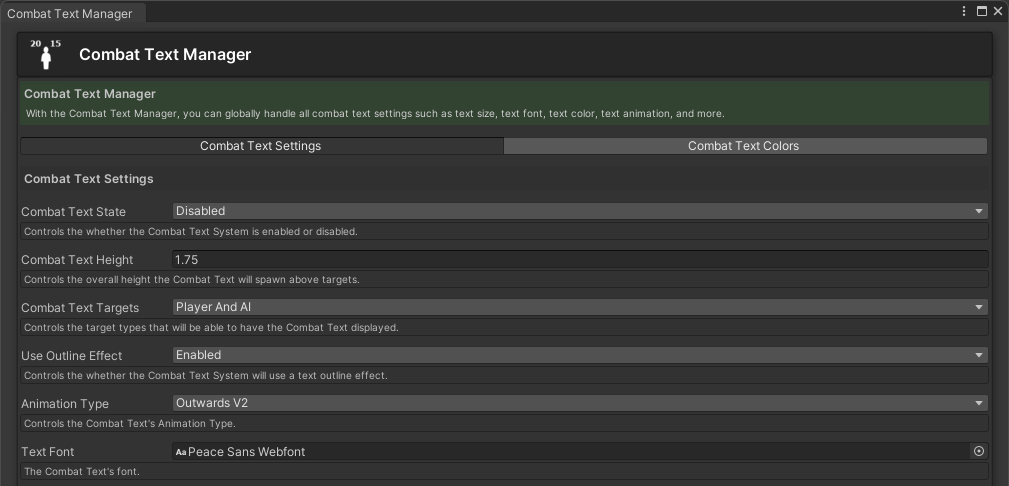Screen dimensions: 1009x486
Task: Expand the Use Outline Effect dropdown
Action: coord(580,355)
